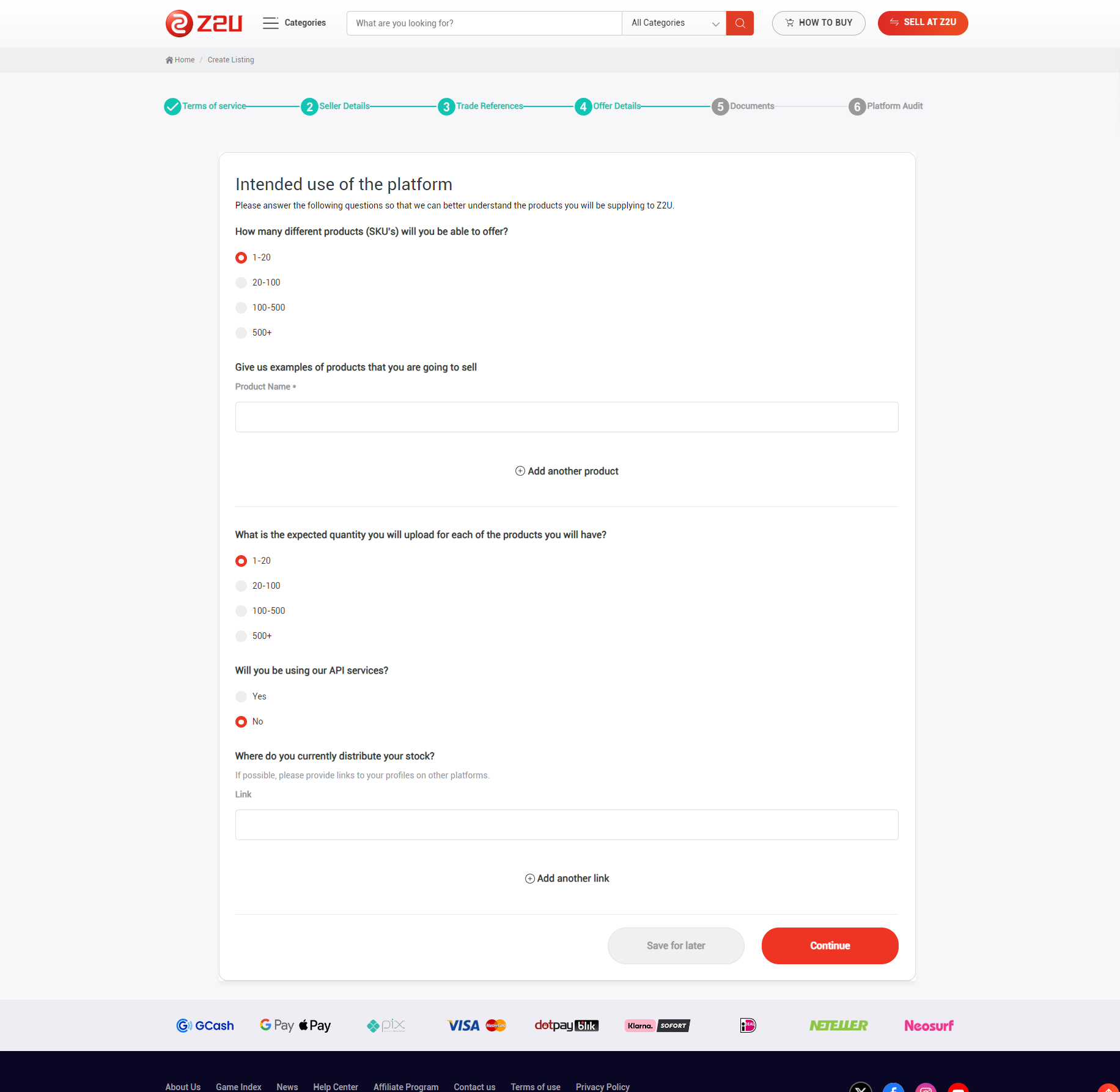Select 20-100 for number of SKUs
This screenshot has width=1120, height=1092.
(241, 282)
